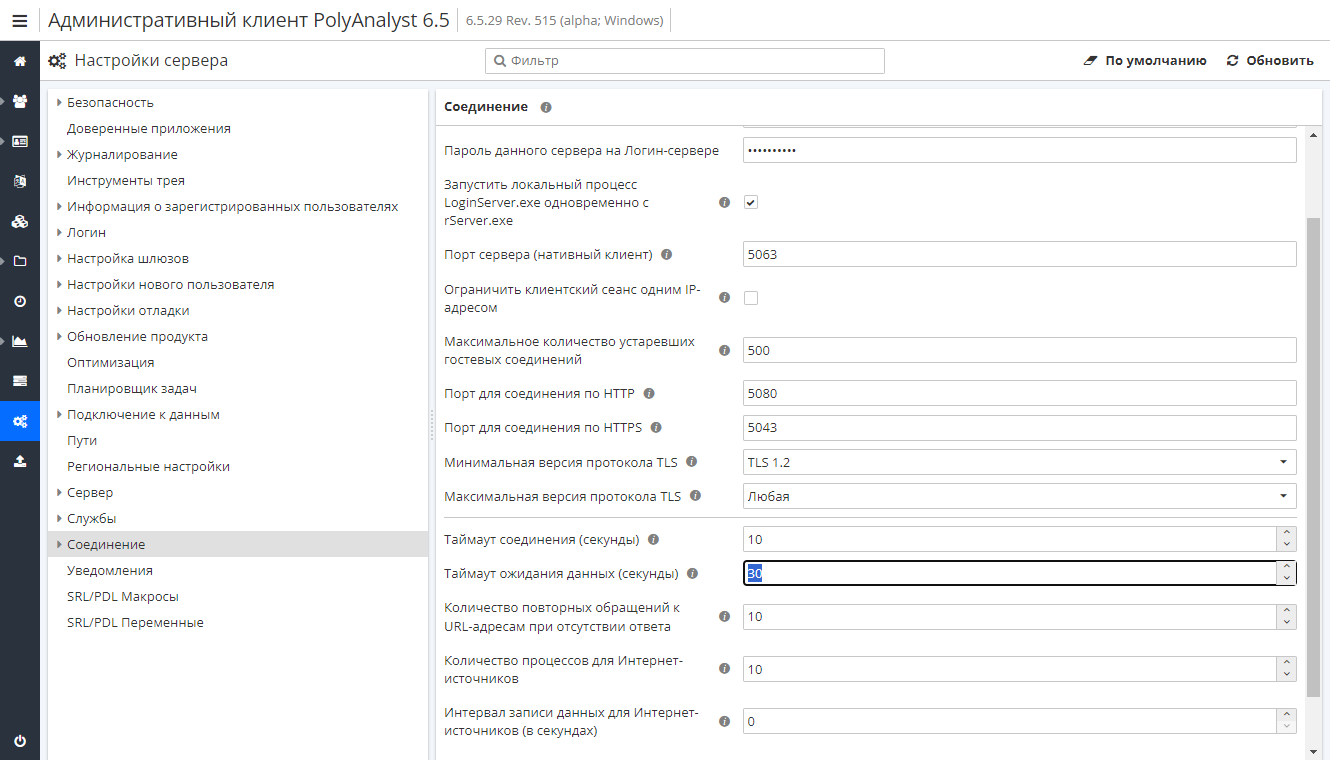Image resolution: width=1330 pixels, height=760 pixels.
Task: Open Максимальная версия протокола TLS dropdown
Action: point(1020,496)
